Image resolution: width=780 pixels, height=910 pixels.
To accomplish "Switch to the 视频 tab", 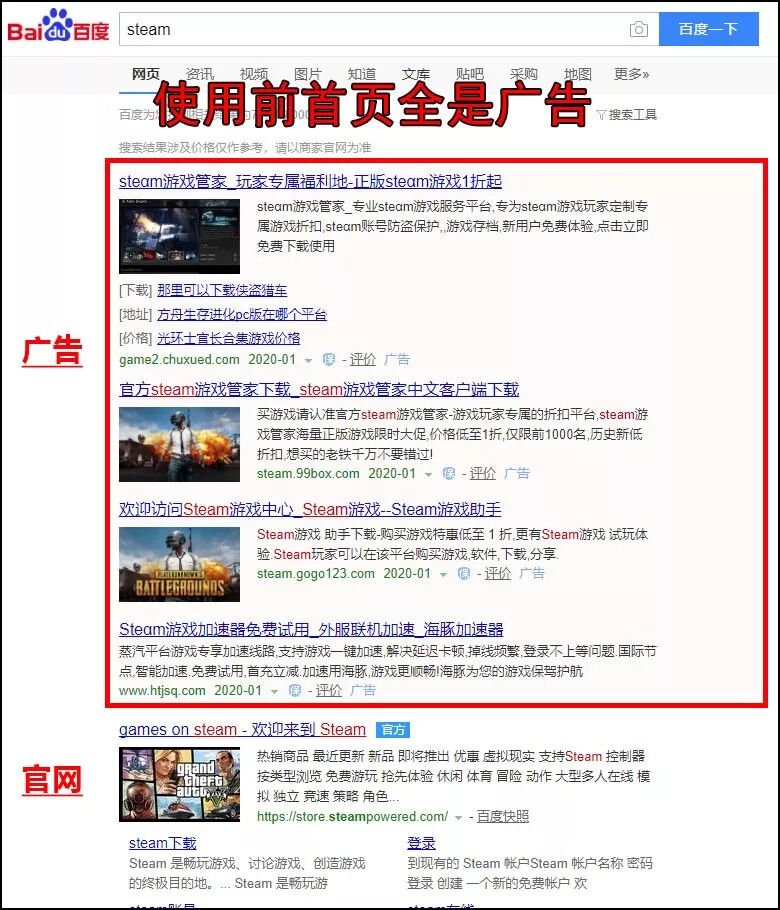I will [x=254, y=74].
